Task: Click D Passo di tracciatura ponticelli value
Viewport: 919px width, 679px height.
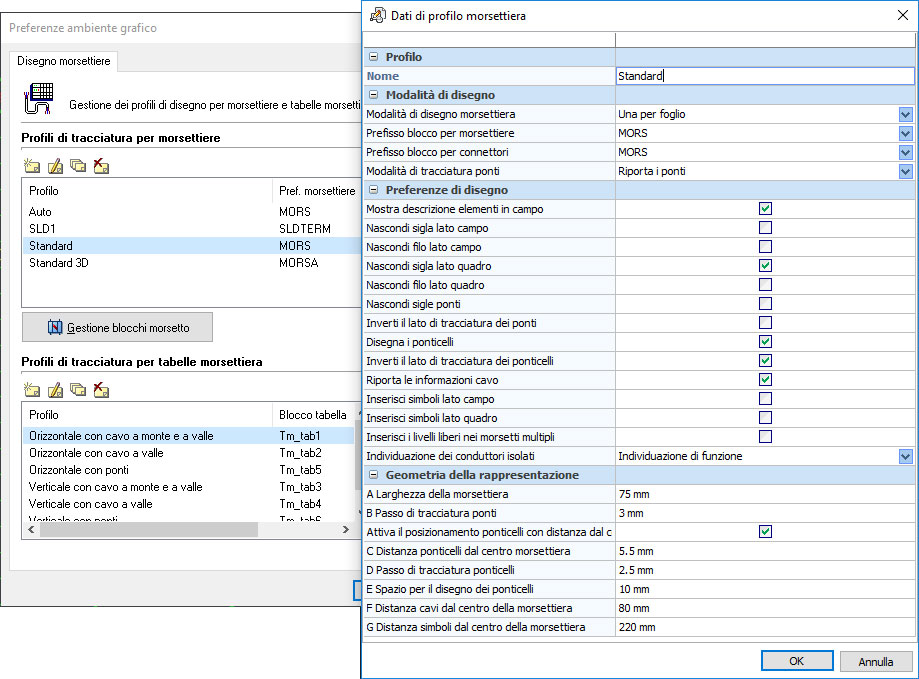Action: coord(765,570)
